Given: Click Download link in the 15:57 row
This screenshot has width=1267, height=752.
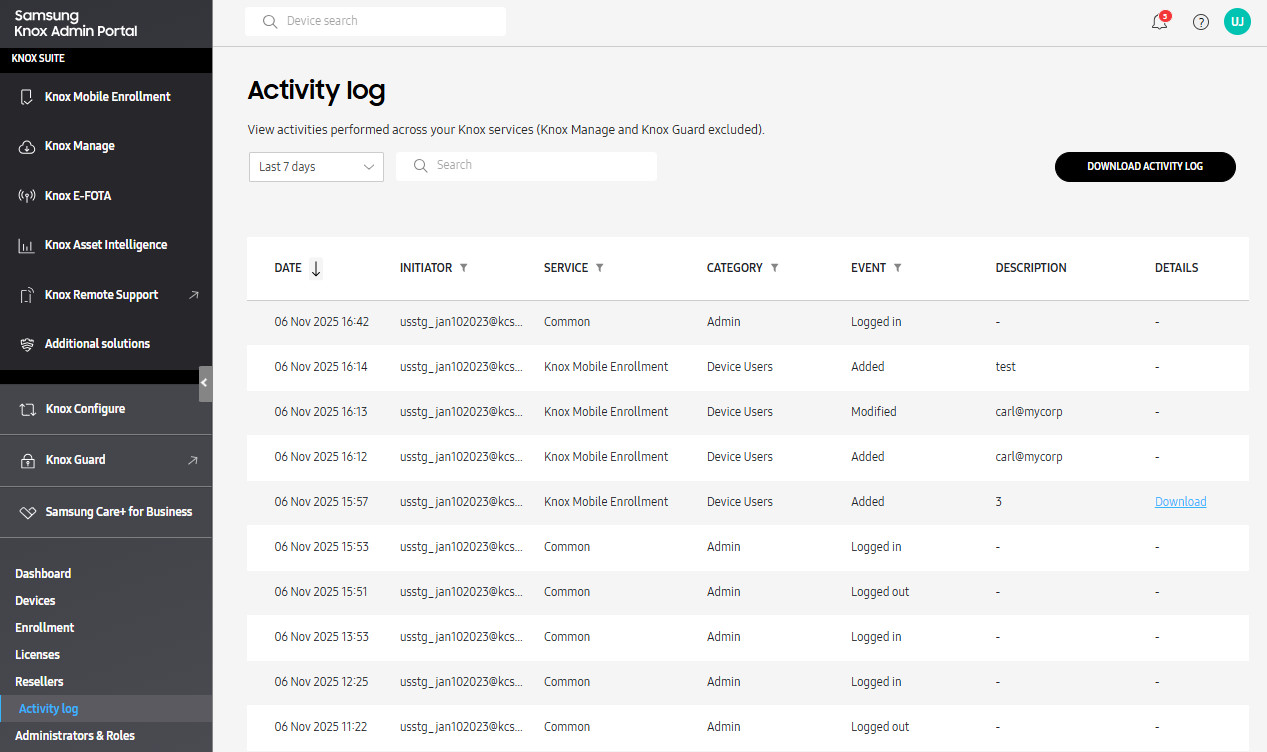Looking at the screenshot, I should pyautogui.click(x=1180, y=501).
